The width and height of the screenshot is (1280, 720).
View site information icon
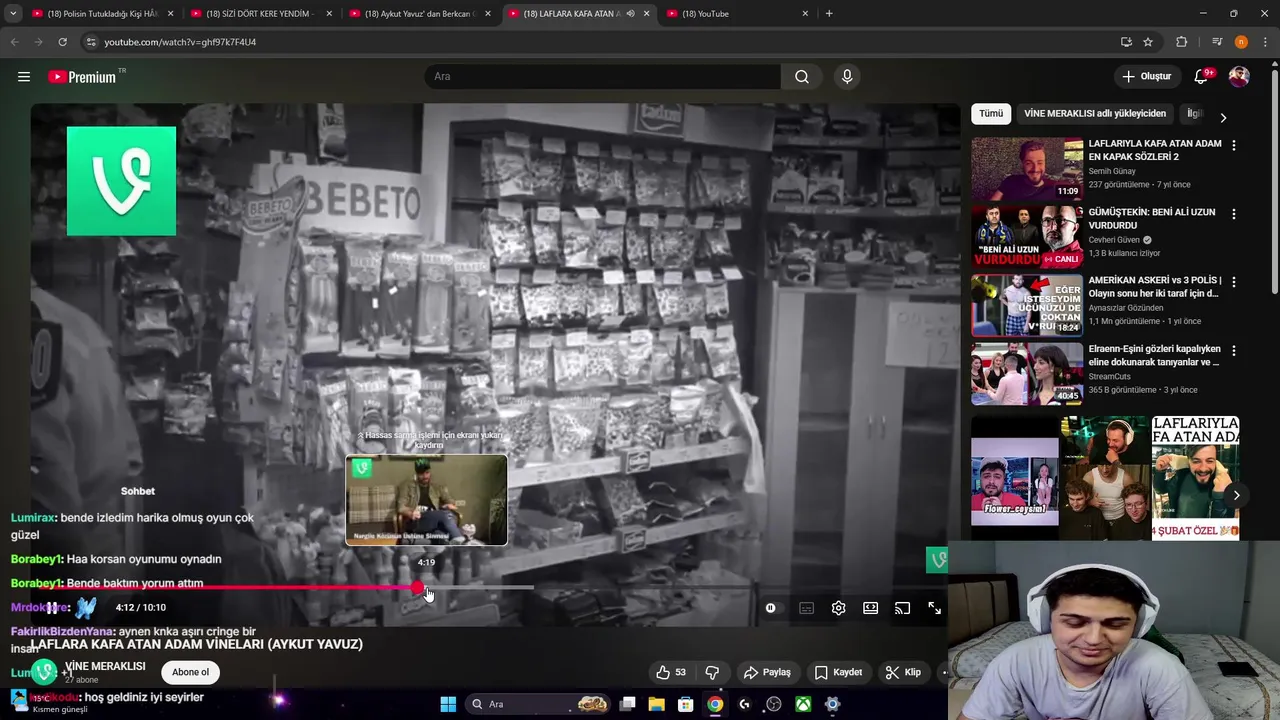pos(91,42)
